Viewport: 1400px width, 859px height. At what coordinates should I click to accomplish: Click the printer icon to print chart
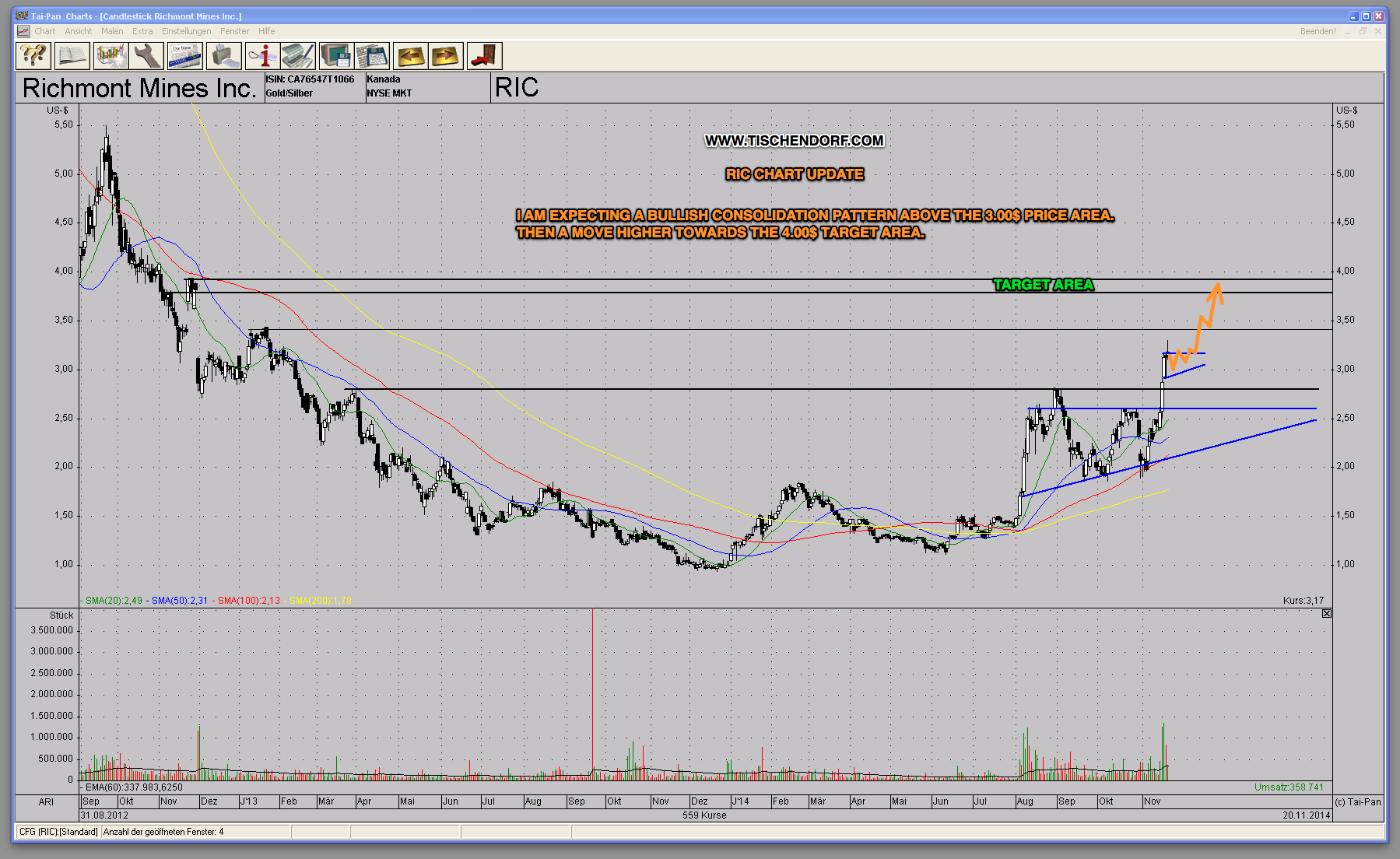click(223, 56)
